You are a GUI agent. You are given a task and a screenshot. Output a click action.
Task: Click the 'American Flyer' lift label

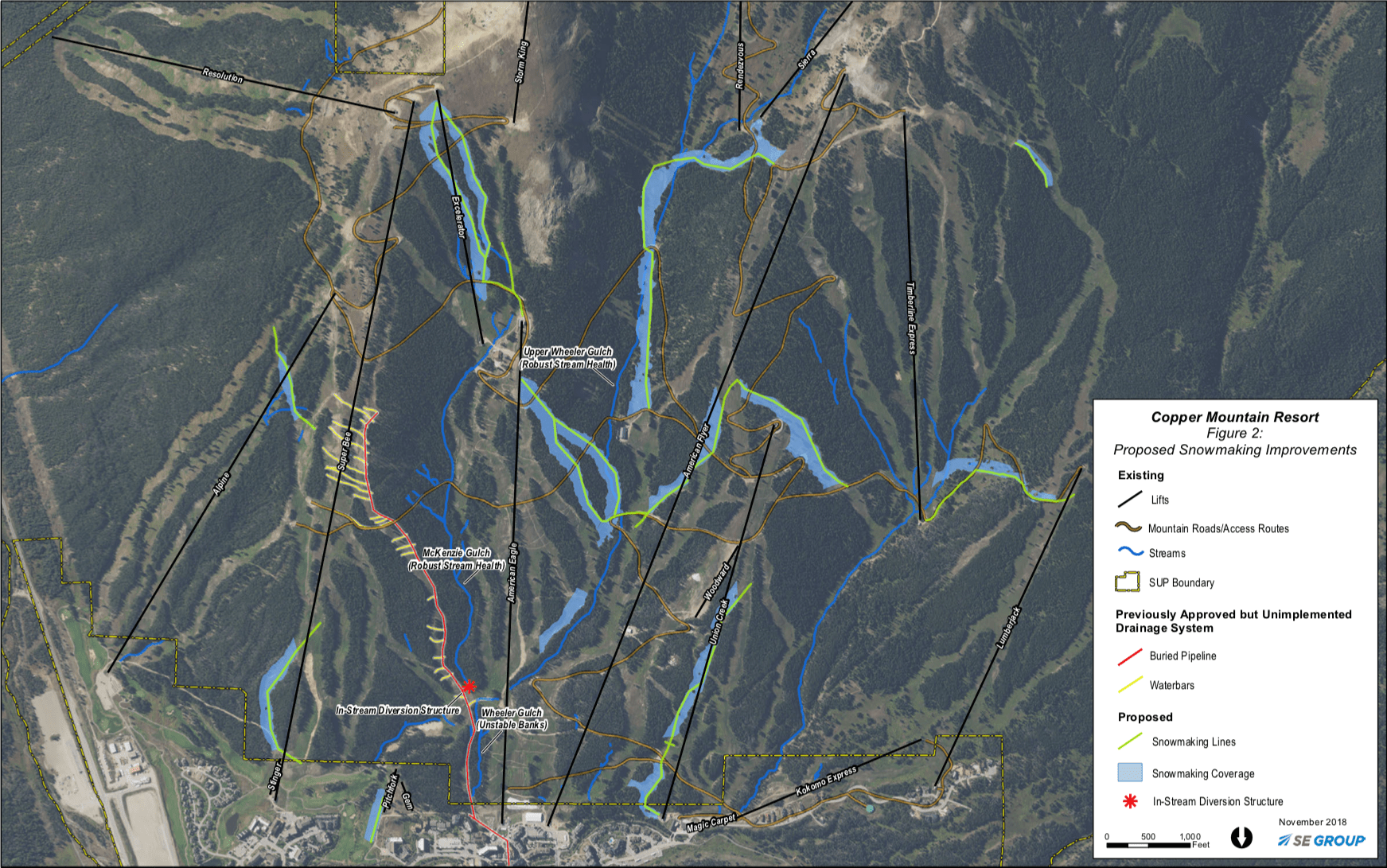coord(696,451)
